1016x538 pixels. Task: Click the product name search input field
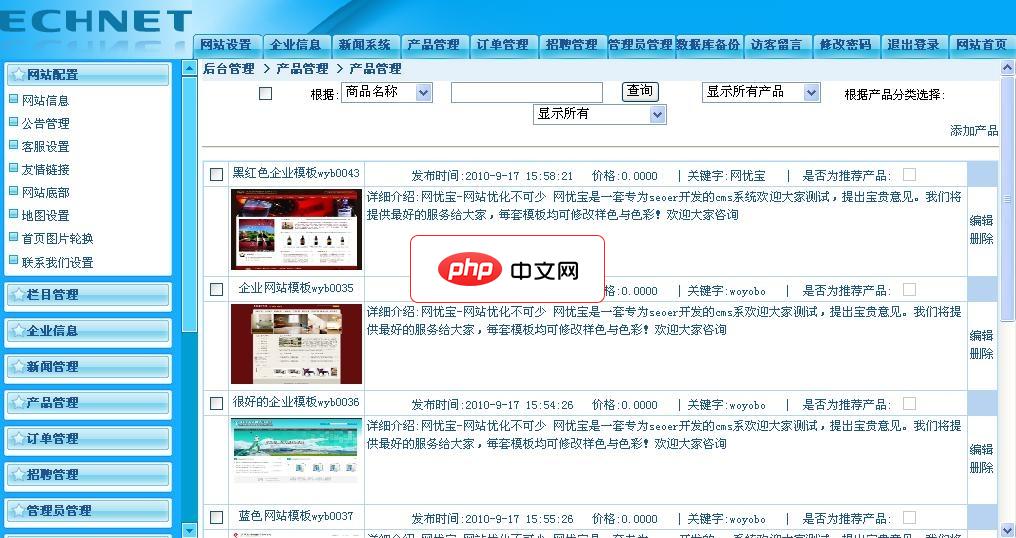(x=526, y=93)
